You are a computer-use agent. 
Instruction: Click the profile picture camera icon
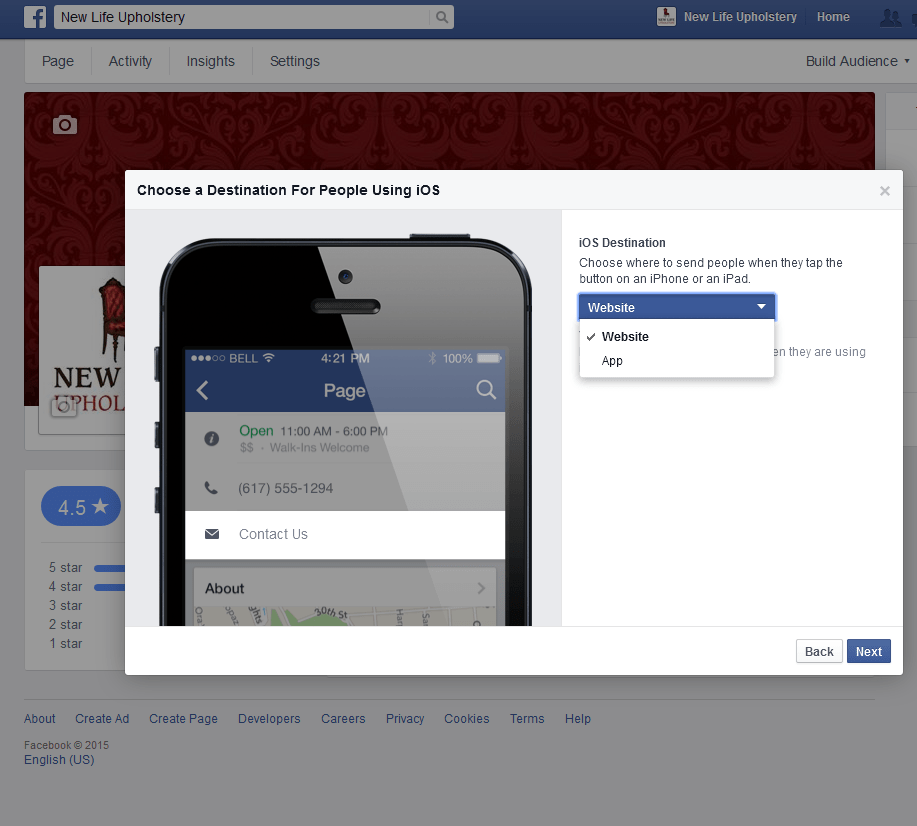coord(64,407)
